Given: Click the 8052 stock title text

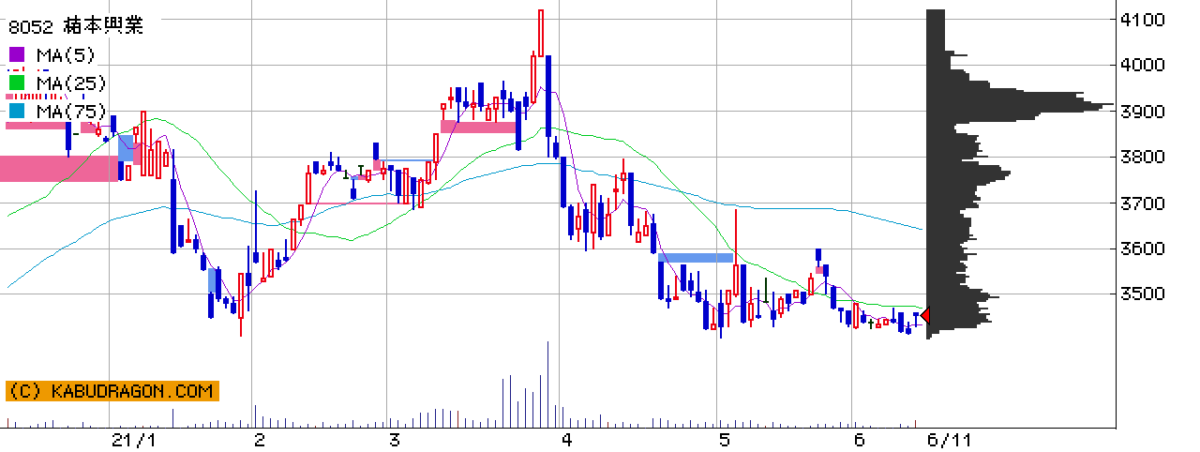Looking at the screenshot, I should tap(76, 27).
